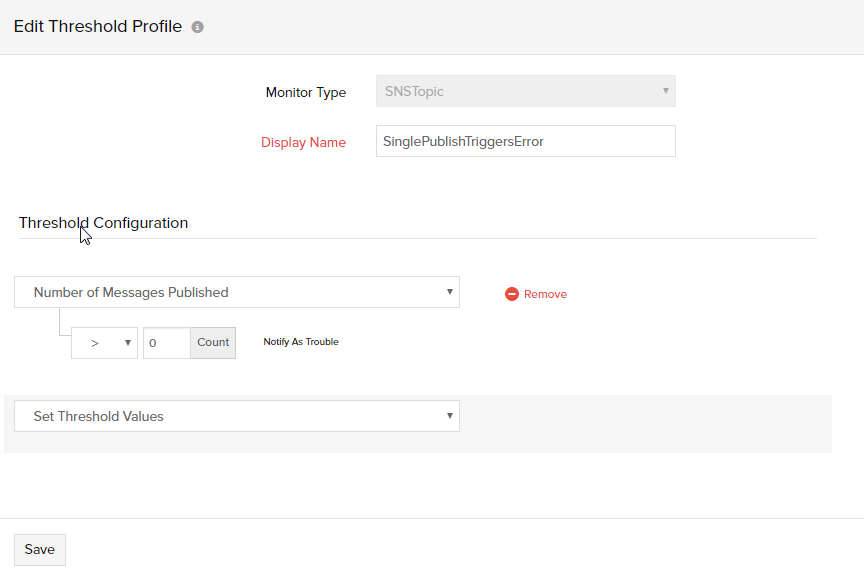Click the Threshold Configuration section heading

click(103, 223)
